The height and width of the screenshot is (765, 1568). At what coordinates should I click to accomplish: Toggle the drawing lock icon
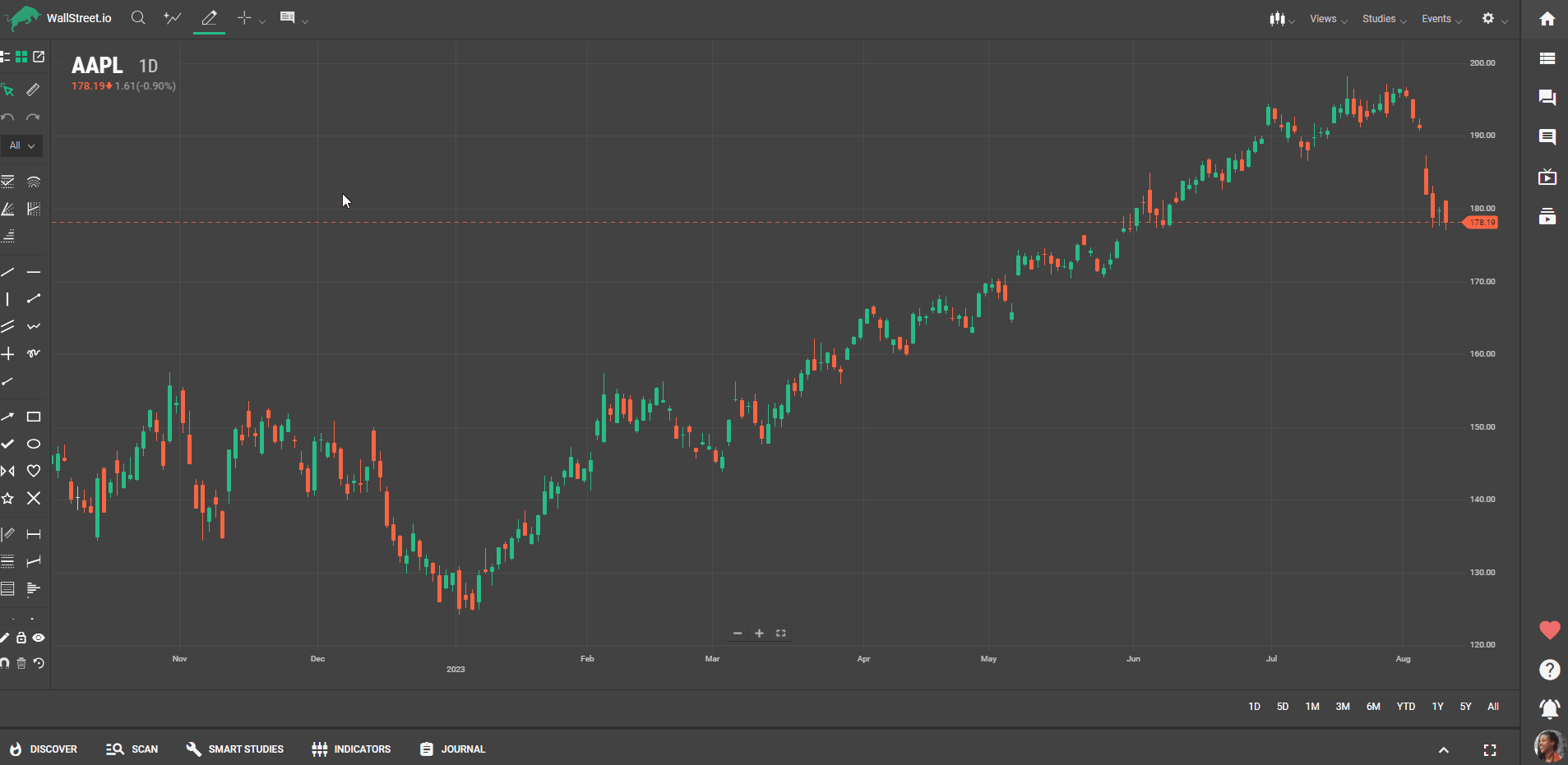point(21,638)
